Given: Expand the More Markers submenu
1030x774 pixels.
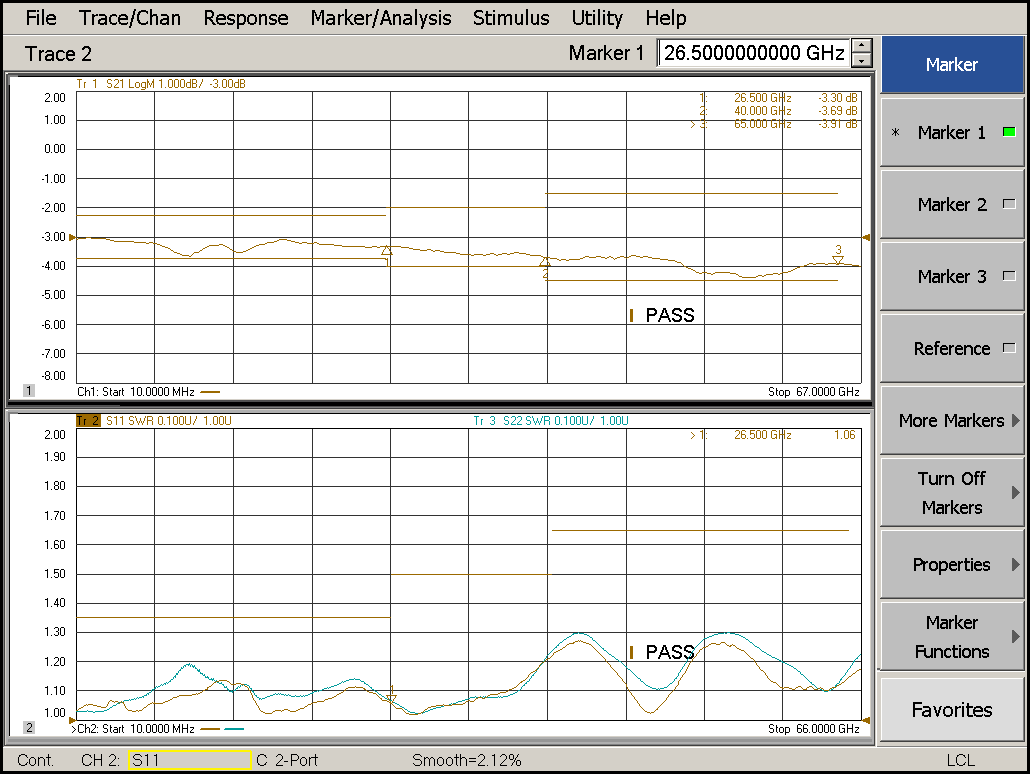Looking at the screenshot, I should pos(951,421).
